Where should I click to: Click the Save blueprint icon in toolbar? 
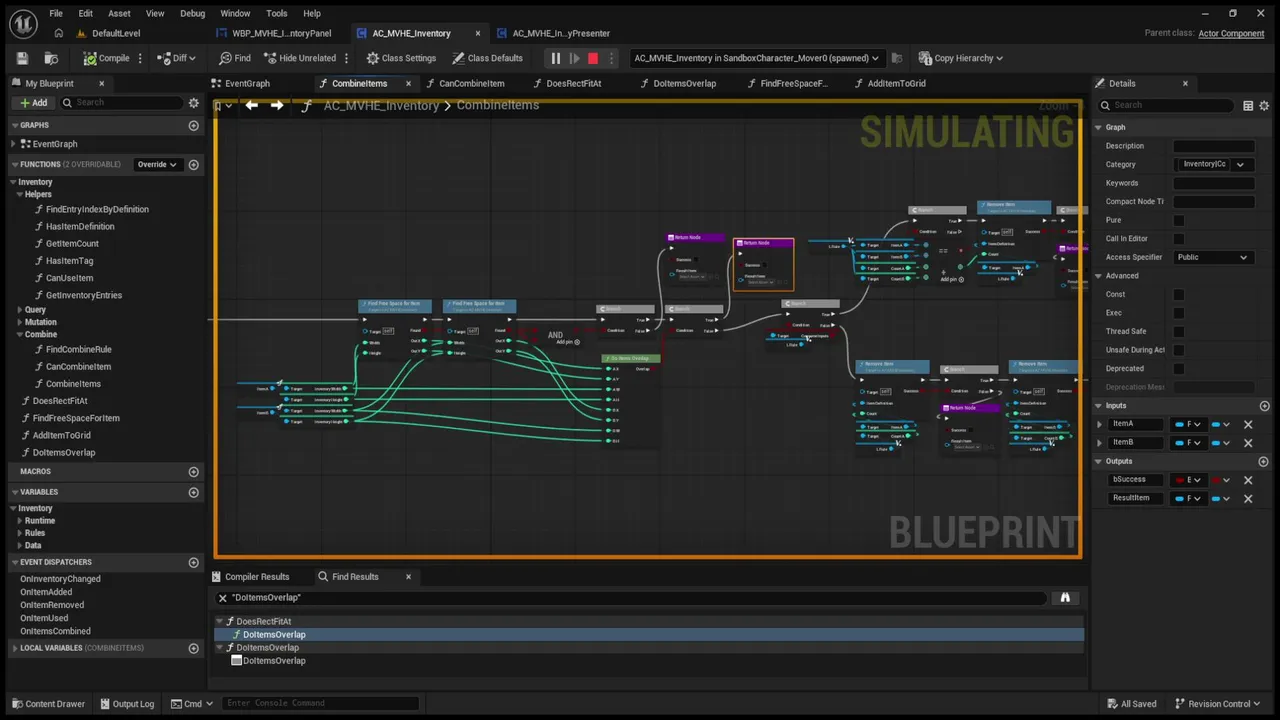pyautogui.click(x=23, y=58)
